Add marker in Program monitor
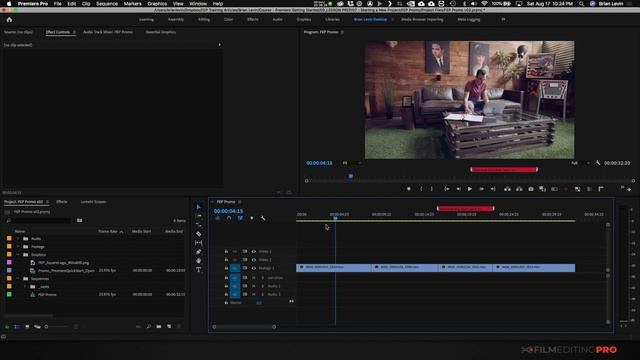Viewport: 640px width, 360px height. (409, 189)
